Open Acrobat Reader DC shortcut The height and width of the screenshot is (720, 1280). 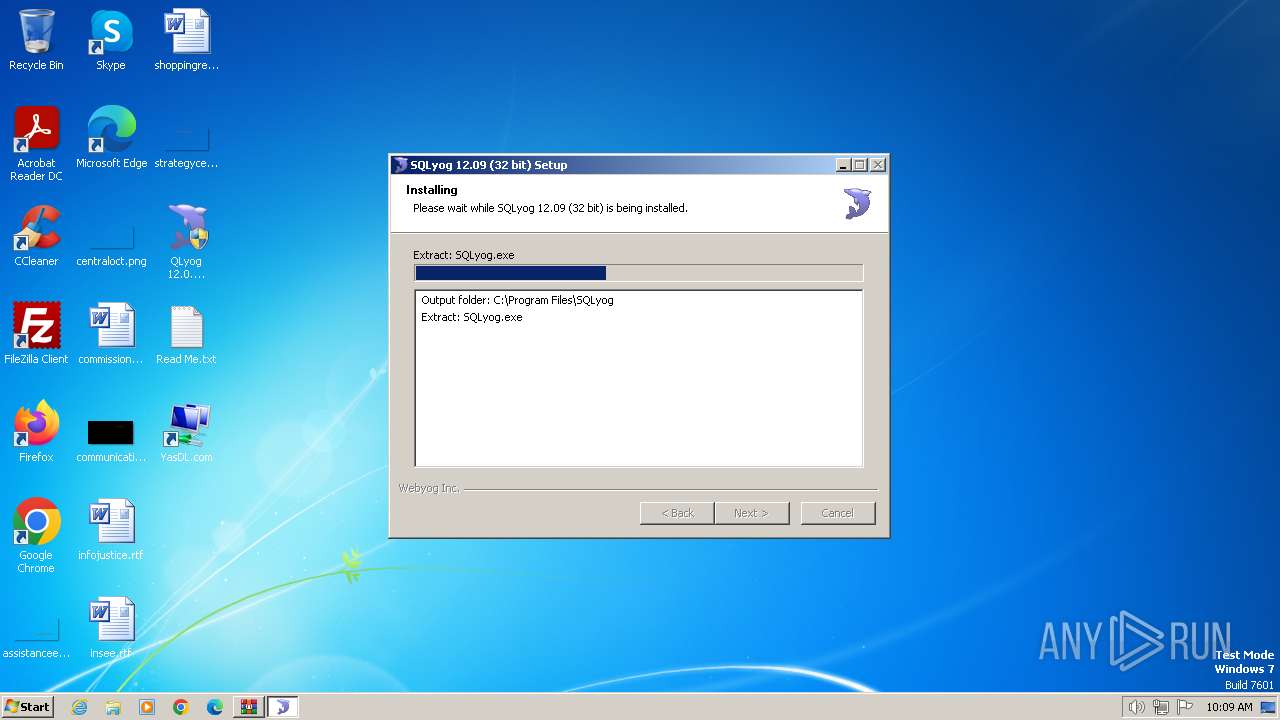36,144
